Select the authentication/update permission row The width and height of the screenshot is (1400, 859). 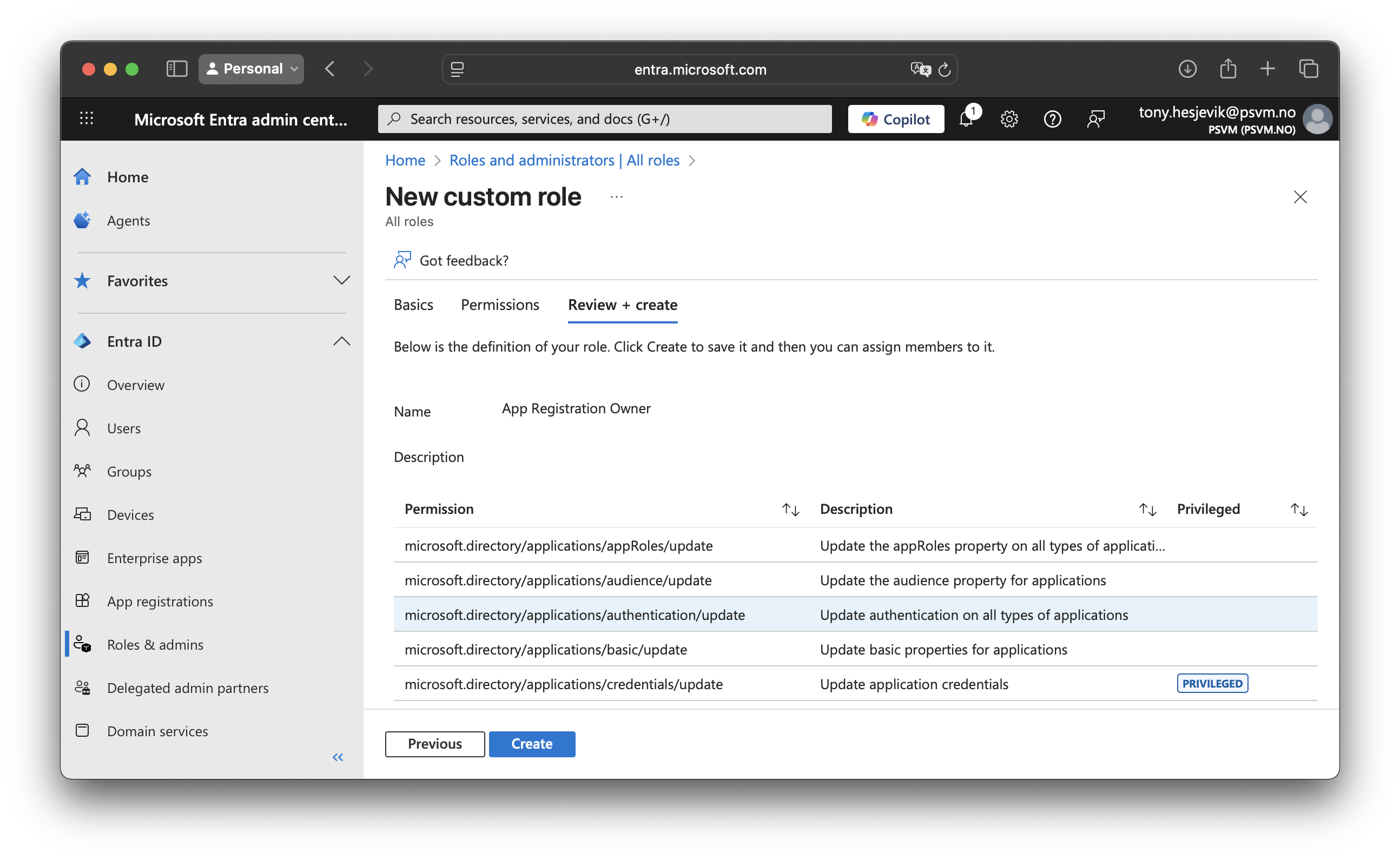pos(855,614)
